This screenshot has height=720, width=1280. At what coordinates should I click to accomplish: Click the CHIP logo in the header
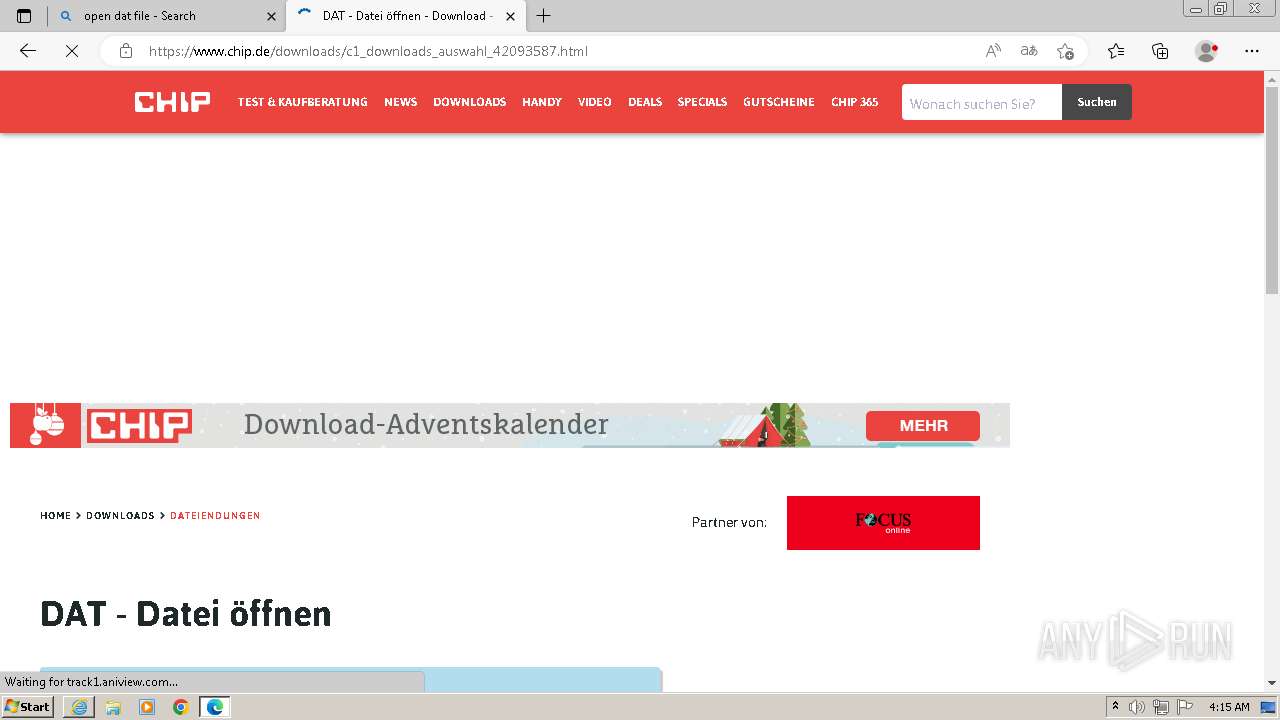click(x=172, y=102)
